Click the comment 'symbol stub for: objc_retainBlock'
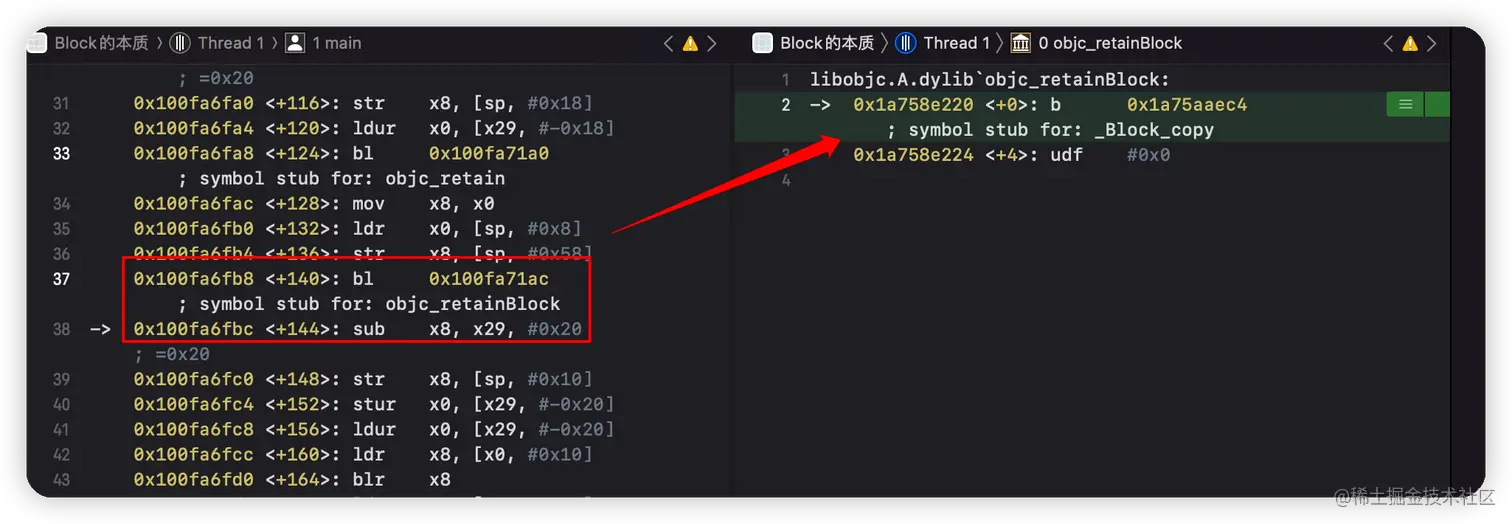This screenshot has width=1512, height=524. (x=369, y=304)
